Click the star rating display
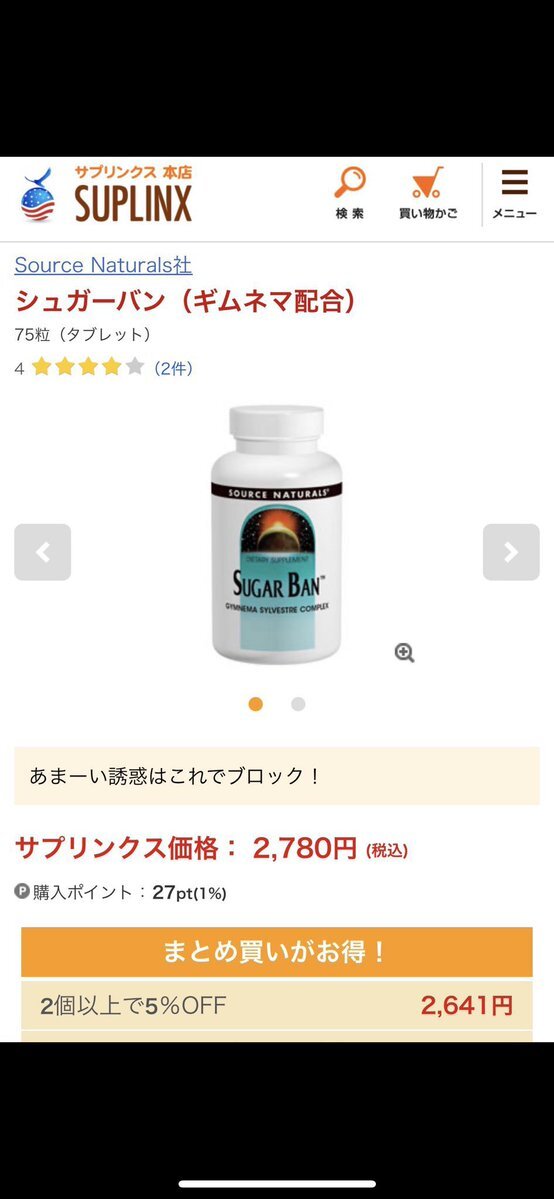Screen dimensions: 554x1199 (x=88, y=367)
